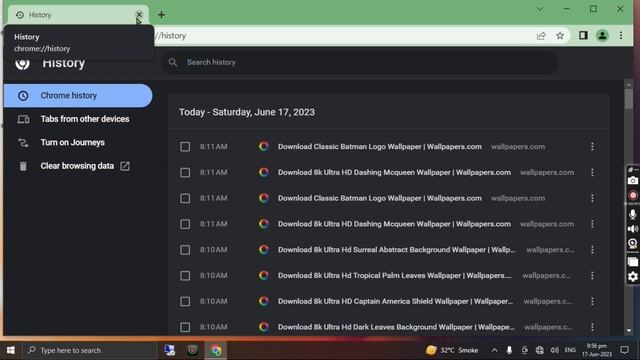640x360 pixels.
Task: Toggle the browser side panel icon
Action: (583, 36)
